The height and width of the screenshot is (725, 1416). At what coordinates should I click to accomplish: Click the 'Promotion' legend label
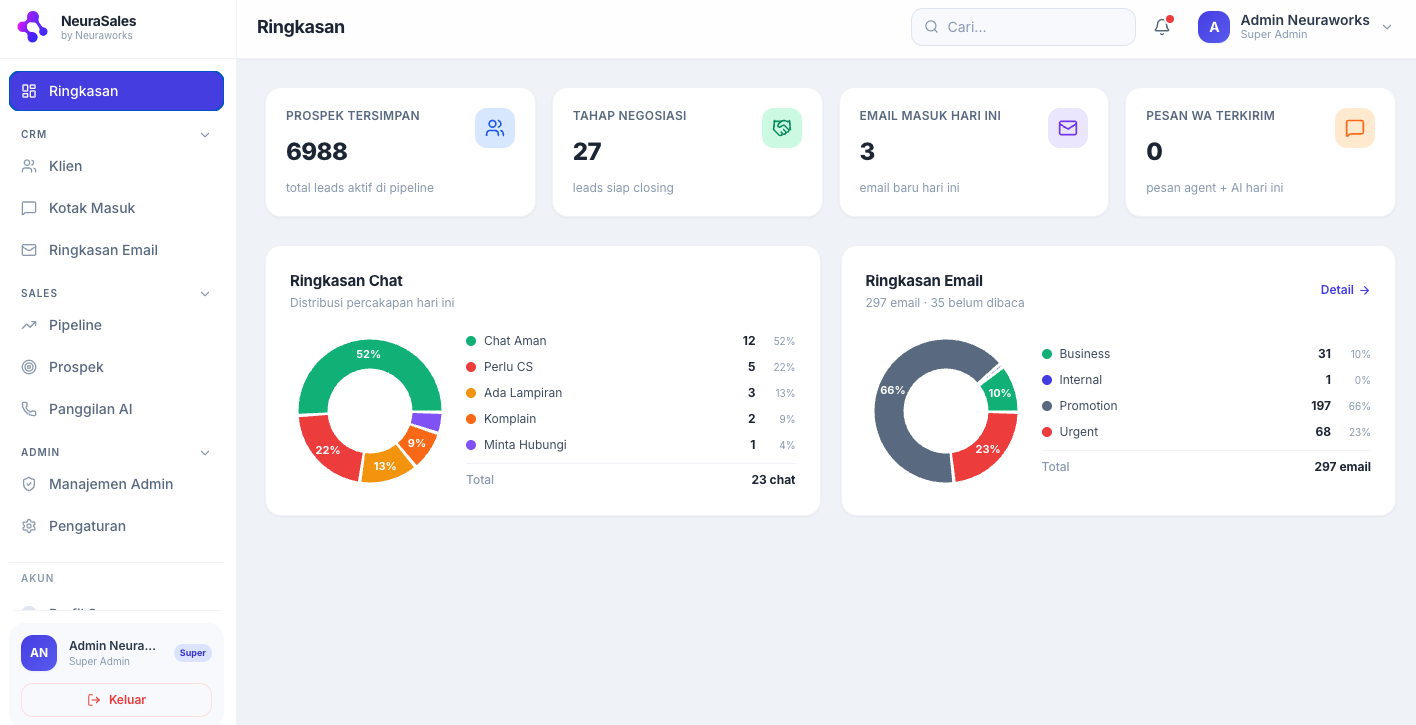[1088, 406]
